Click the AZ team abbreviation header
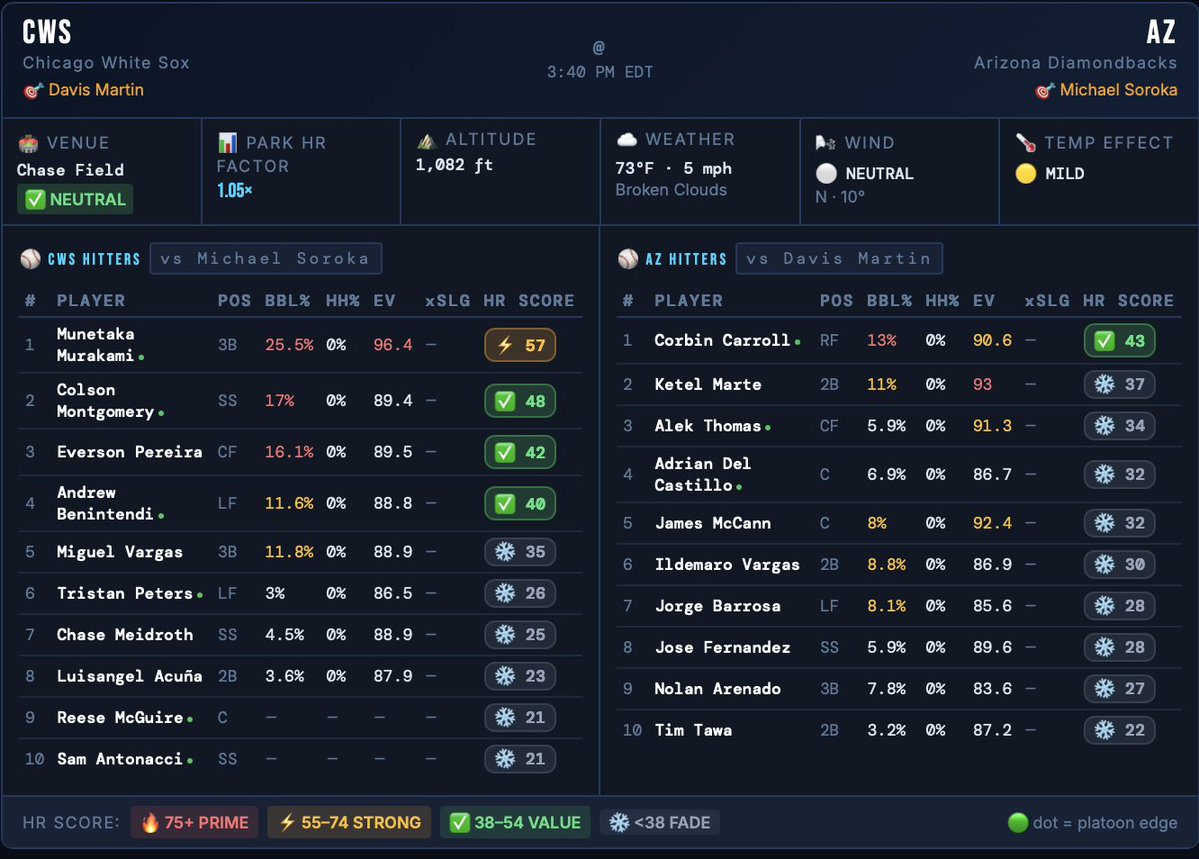The image size is (1199, 859). tap(1161, 32)
